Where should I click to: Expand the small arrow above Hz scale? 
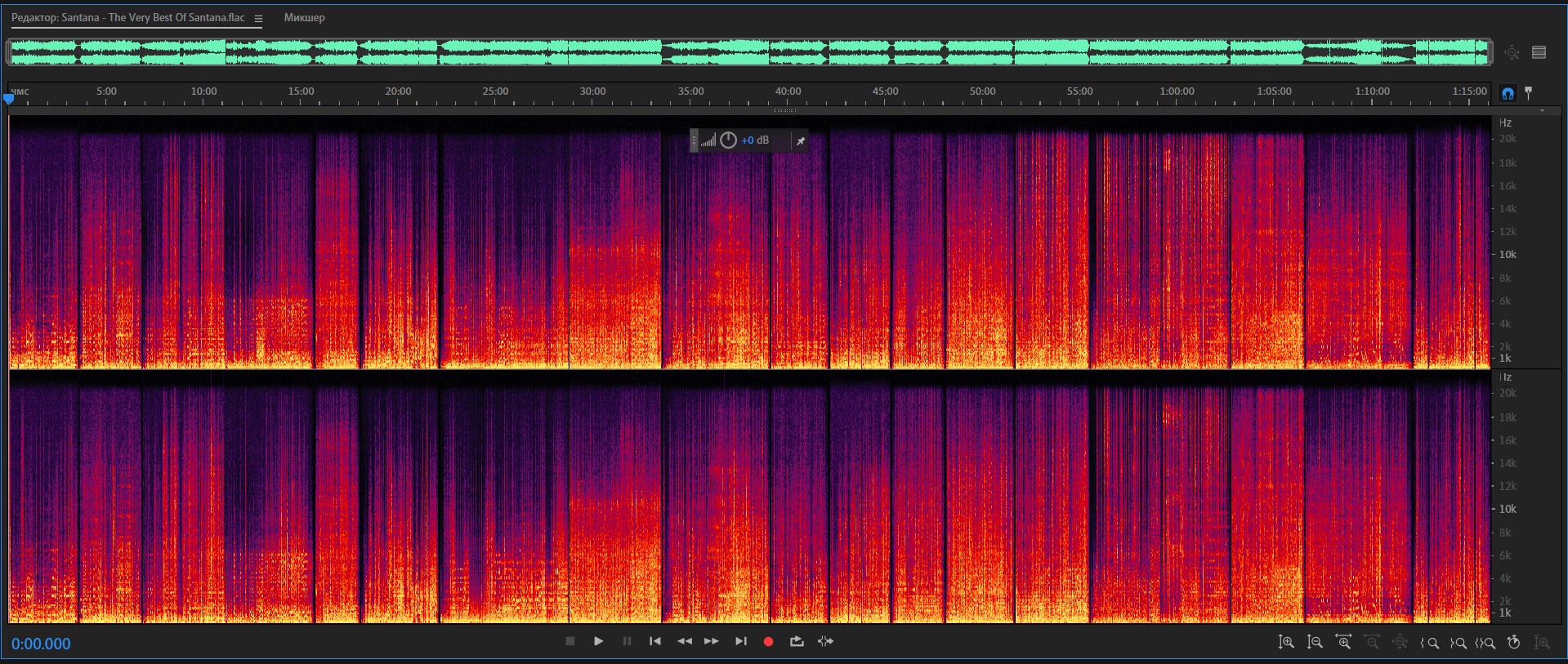pos(1542,111)
